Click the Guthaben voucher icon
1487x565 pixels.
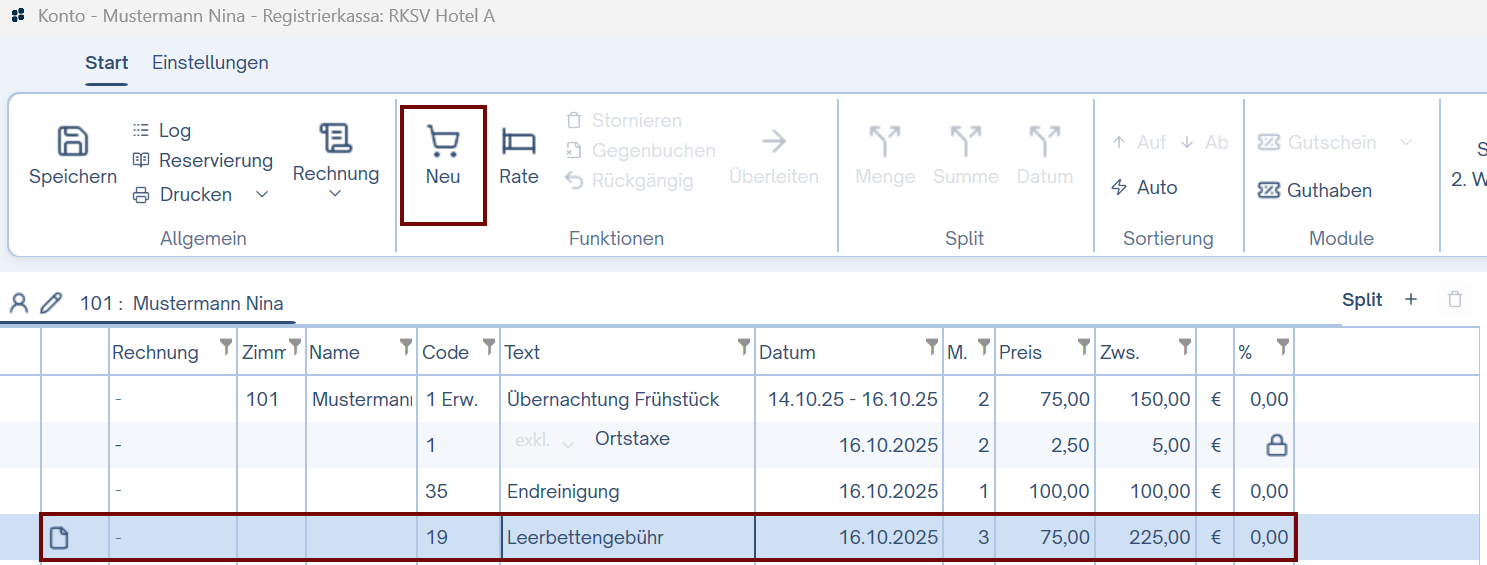(1269, 190)
